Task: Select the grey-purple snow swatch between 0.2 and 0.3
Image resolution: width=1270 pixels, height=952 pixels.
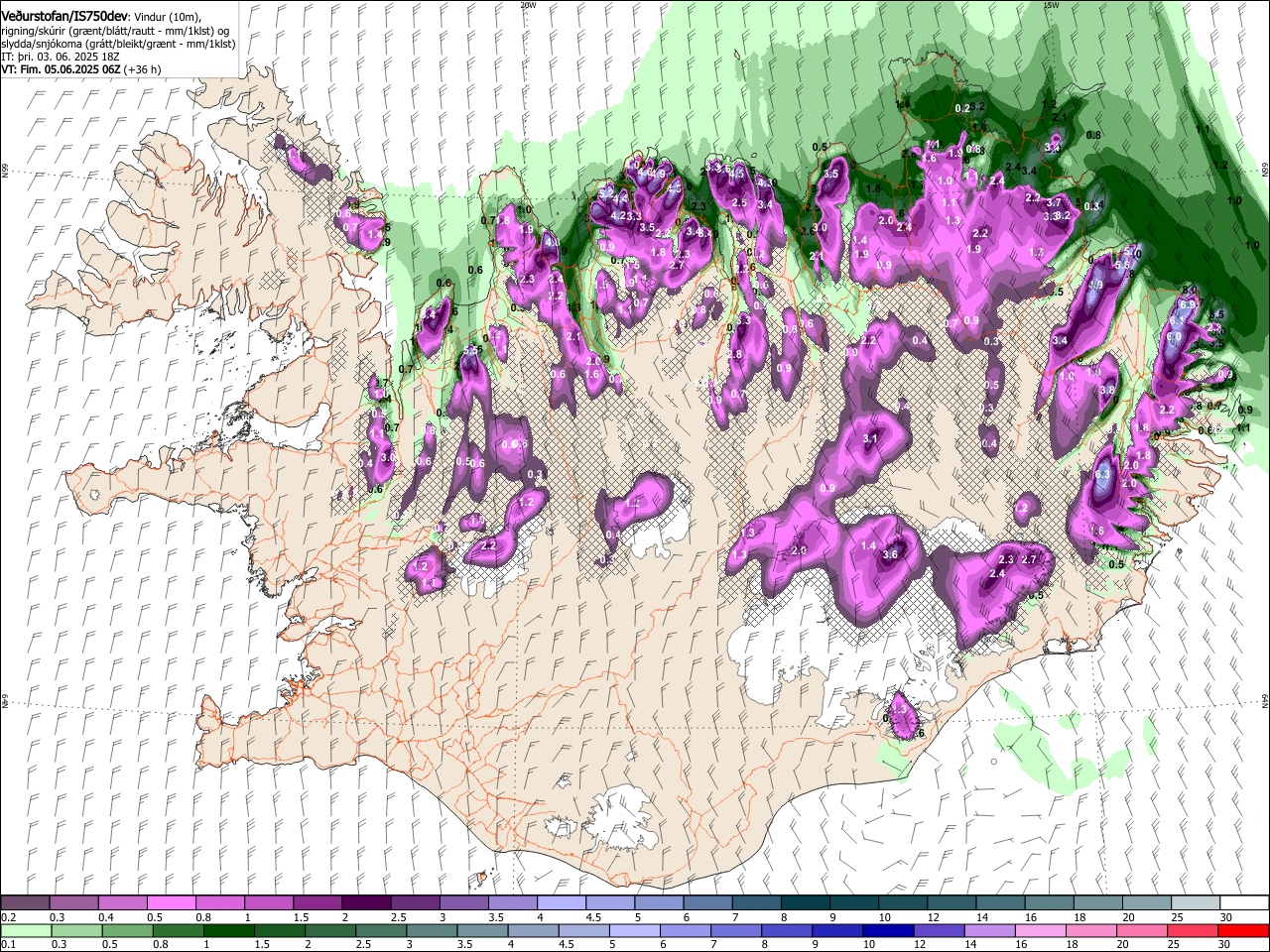Action: tap(25, 902)
